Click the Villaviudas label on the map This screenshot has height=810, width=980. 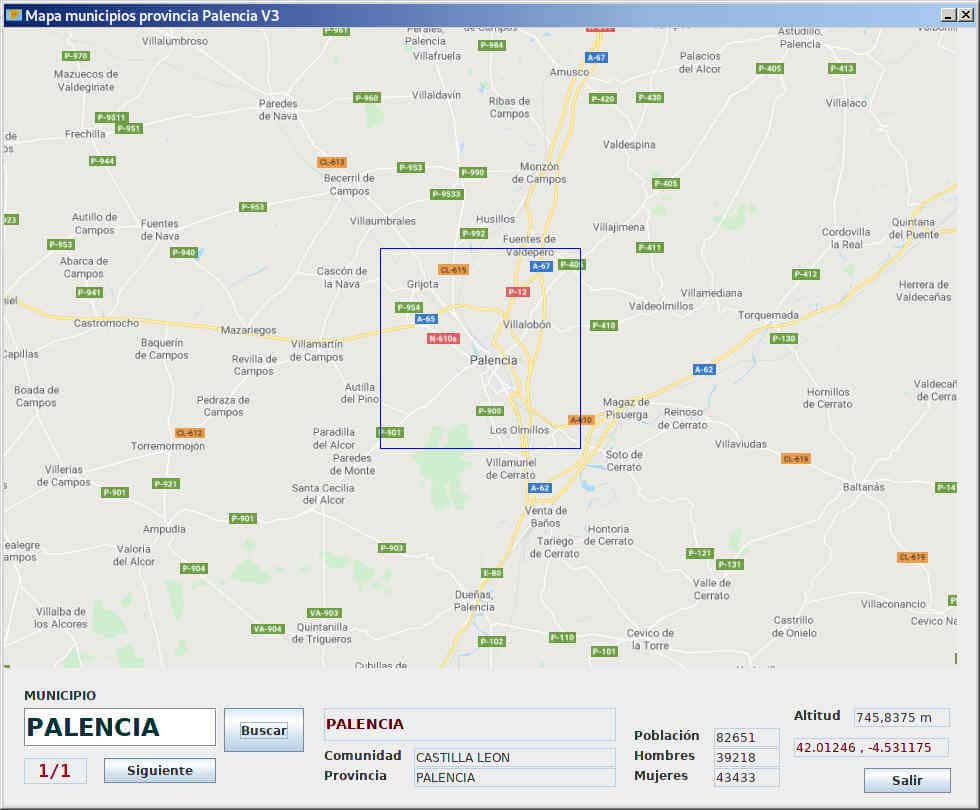click(x=741, y=444)
